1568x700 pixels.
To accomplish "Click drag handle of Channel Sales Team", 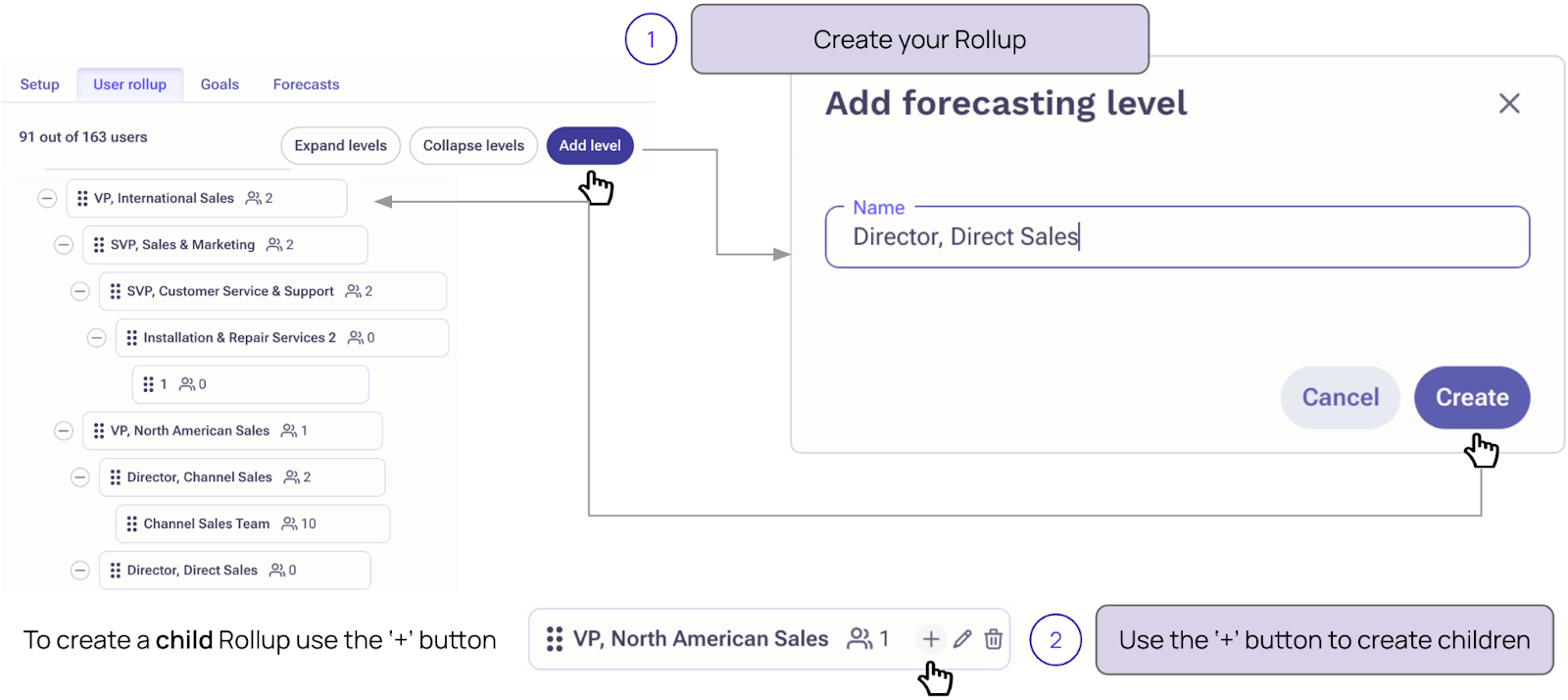I will pyautogui.click(x=132, y=524).
